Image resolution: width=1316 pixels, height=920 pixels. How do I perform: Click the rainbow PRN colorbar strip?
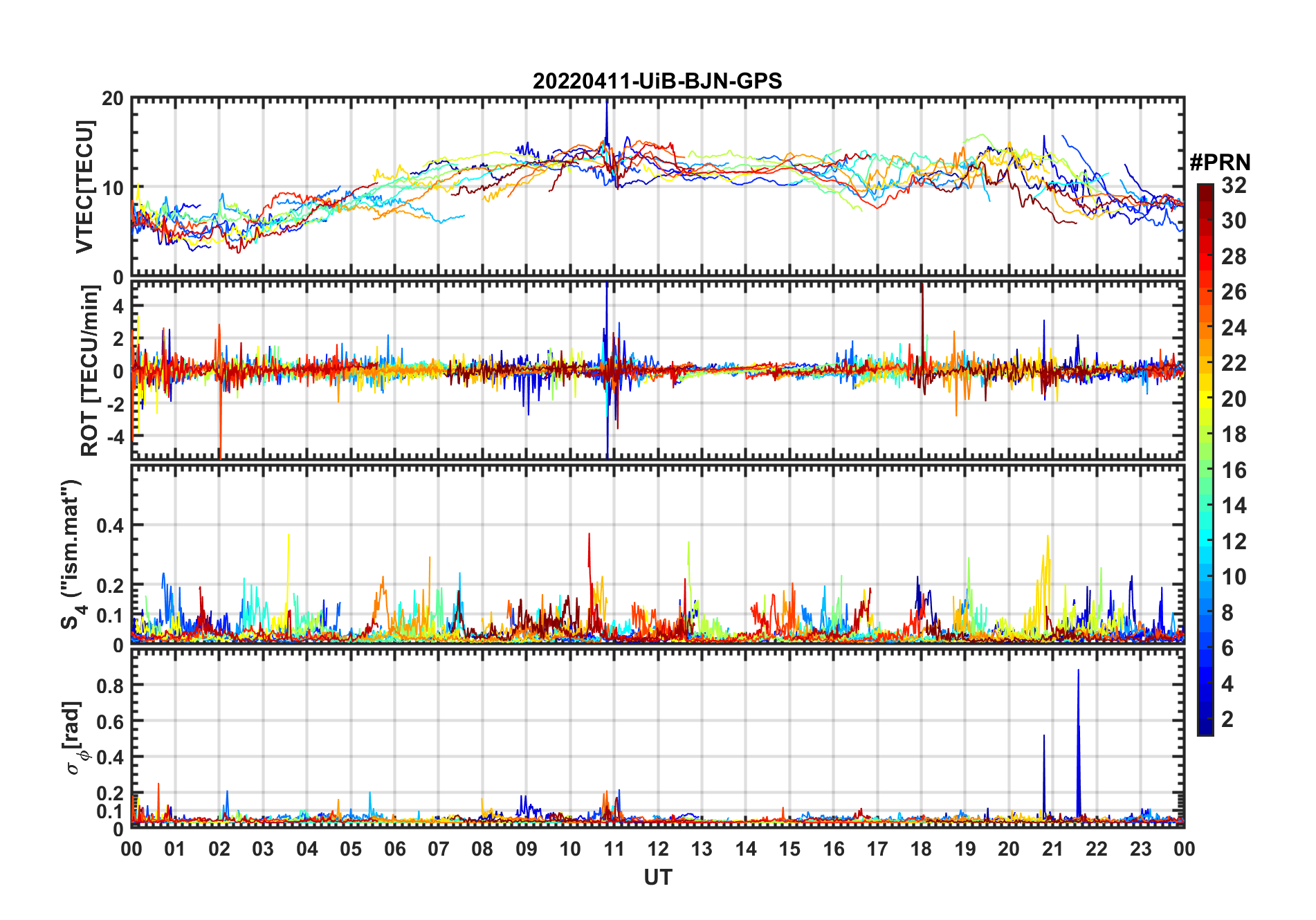click(1205, 459)
